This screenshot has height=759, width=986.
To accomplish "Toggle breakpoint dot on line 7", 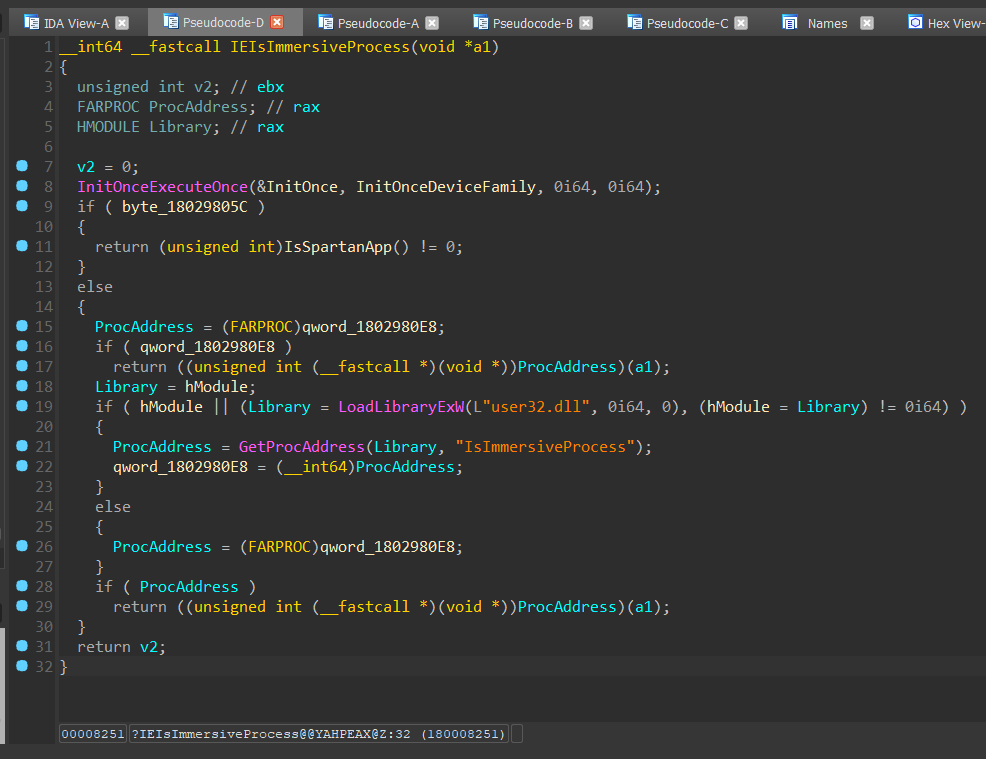I will pyautogui.click(x=22, y=166).
